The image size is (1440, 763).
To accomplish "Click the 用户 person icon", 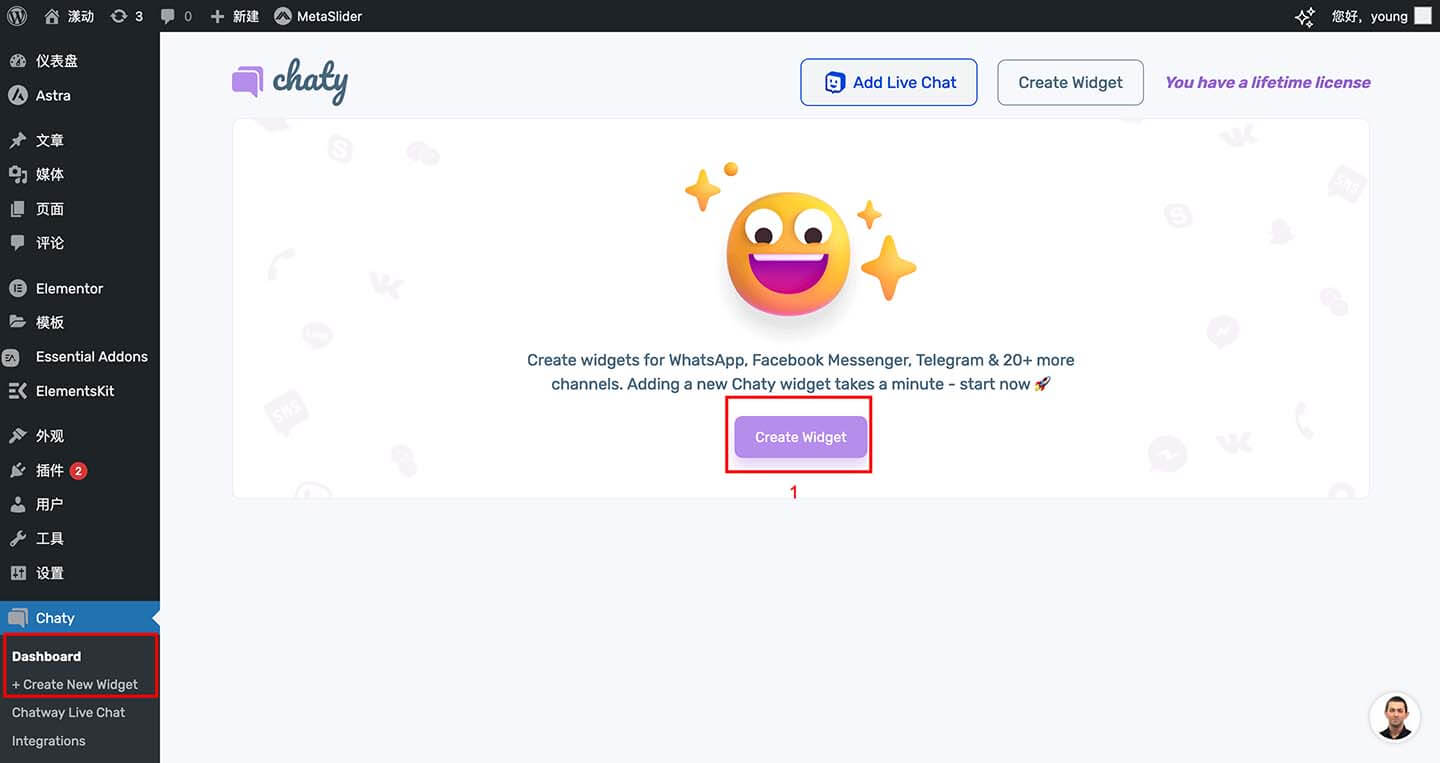I will point(17,505).
